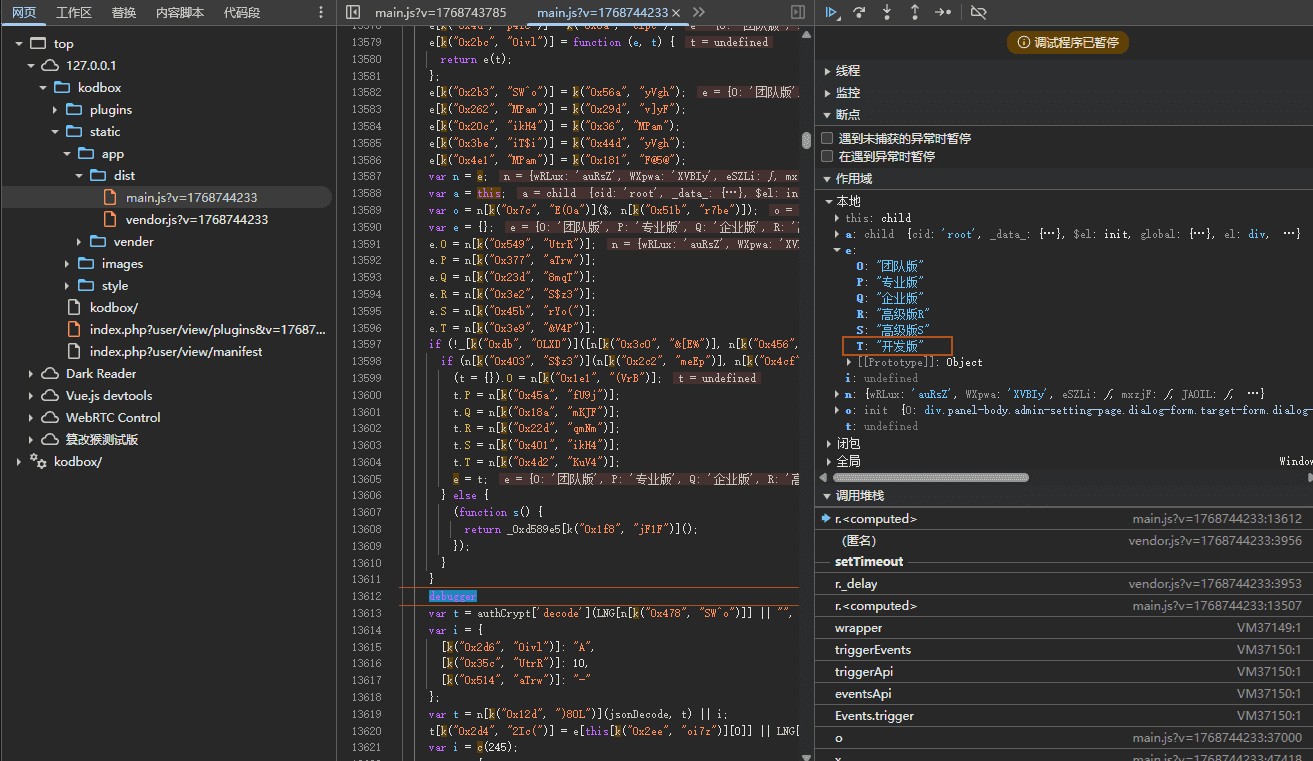
Task: Expand the 闭包 scope section
Action: point(828,443)
